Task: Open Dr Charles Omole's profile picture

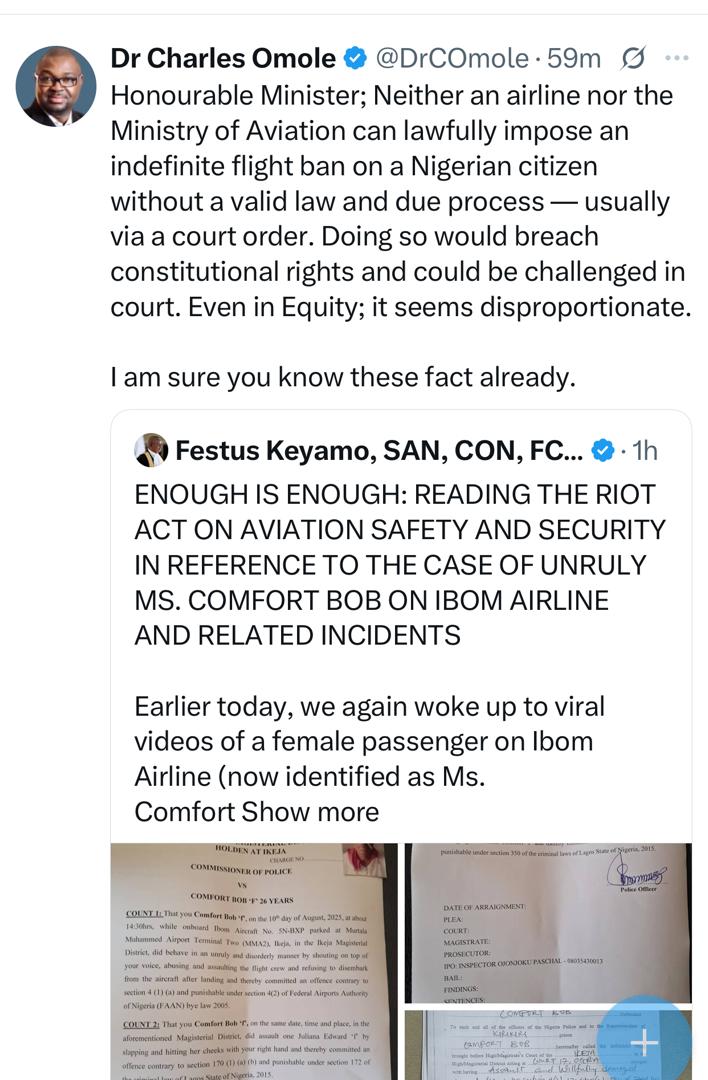Action: (56, 86)
